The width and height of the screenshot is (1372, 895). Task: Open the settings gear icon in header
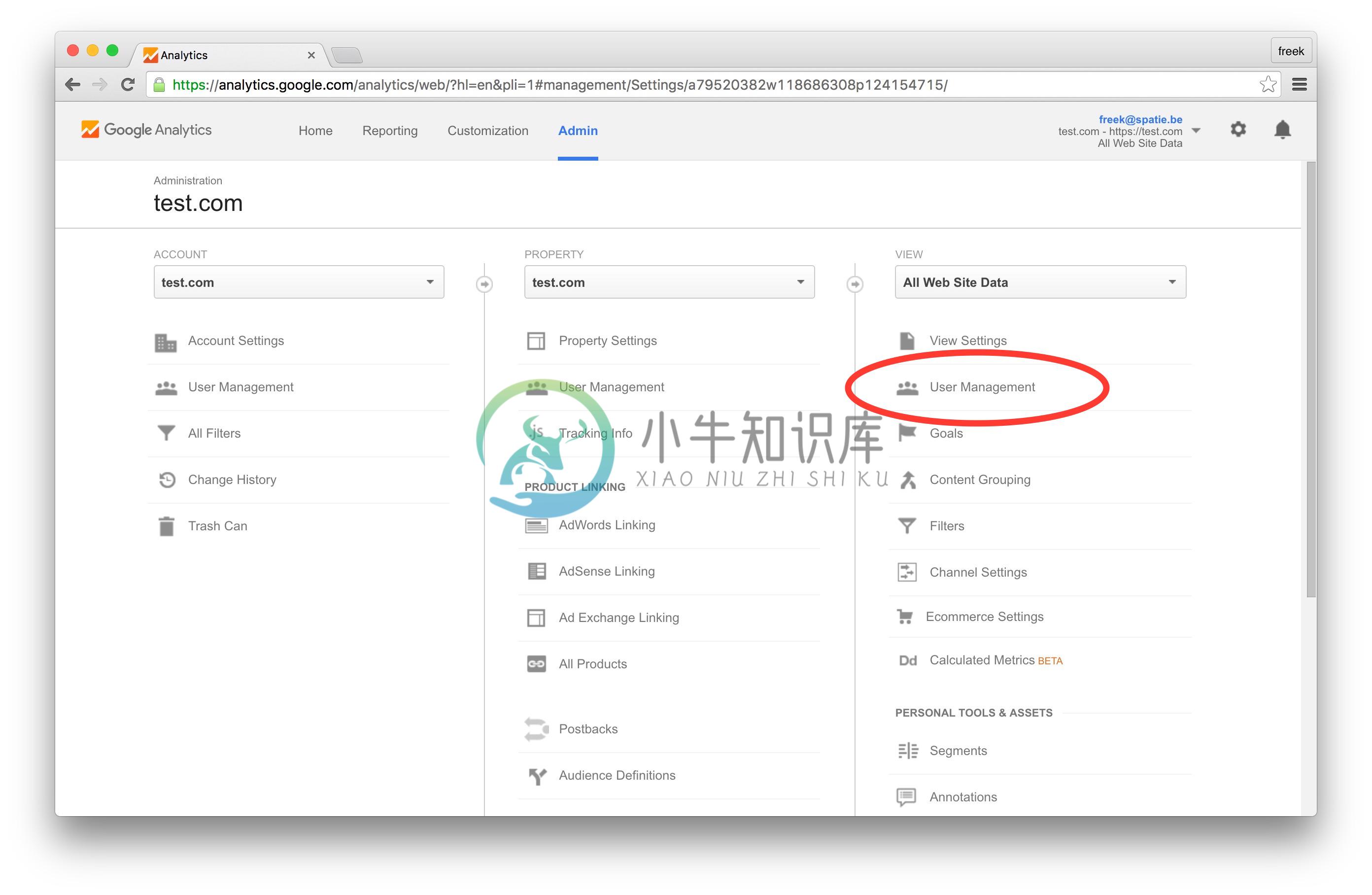point(1237,129)
